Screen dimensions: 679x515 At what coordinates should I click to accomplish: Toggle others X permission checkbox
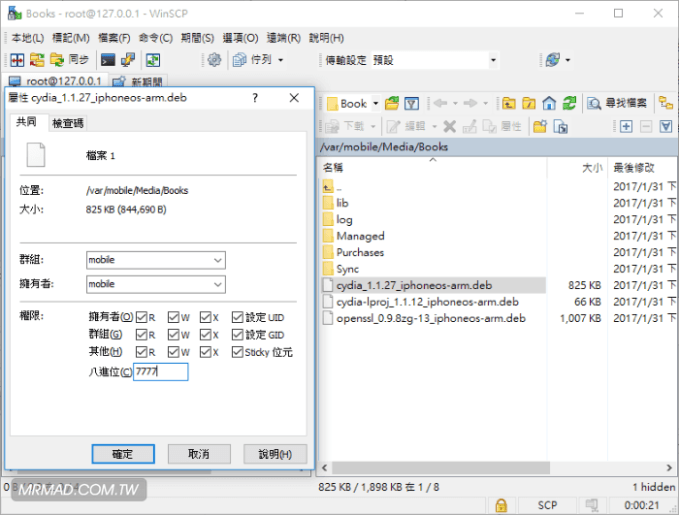click(x=205, y=352)
